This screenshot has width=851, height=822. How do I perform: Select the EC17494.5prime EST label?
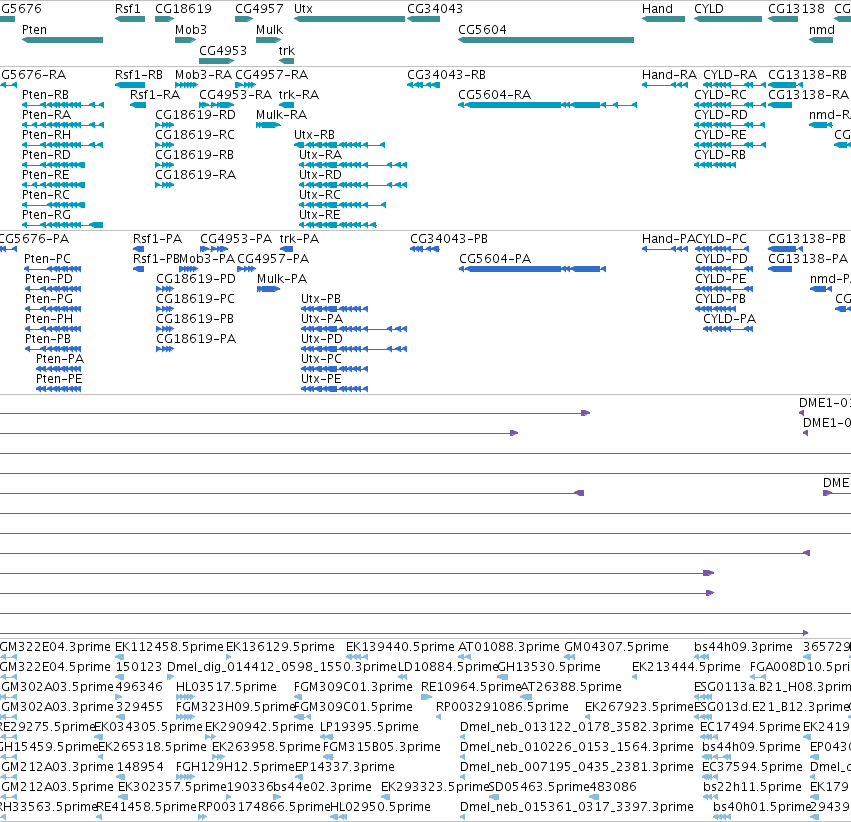pos(750,727)
